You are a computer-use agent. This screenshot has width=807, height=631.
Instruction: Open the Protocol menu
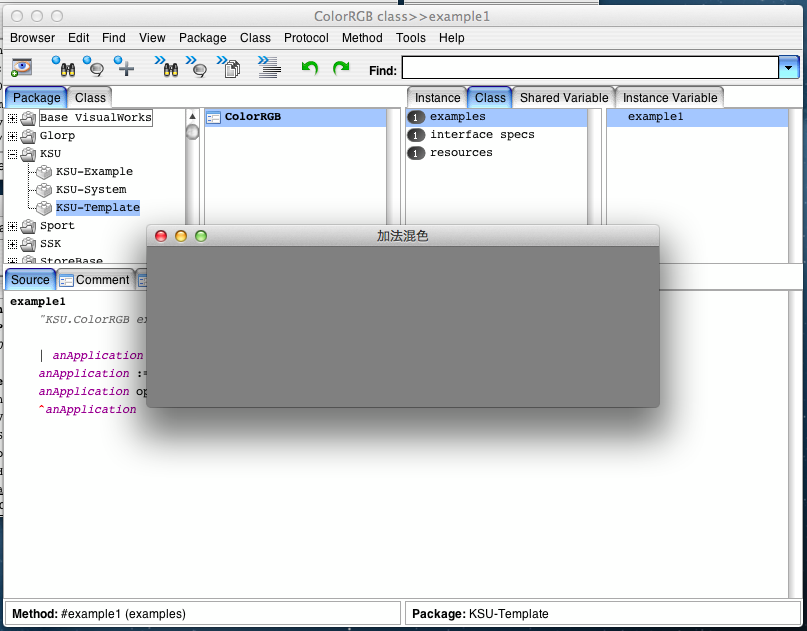(306, 38)
